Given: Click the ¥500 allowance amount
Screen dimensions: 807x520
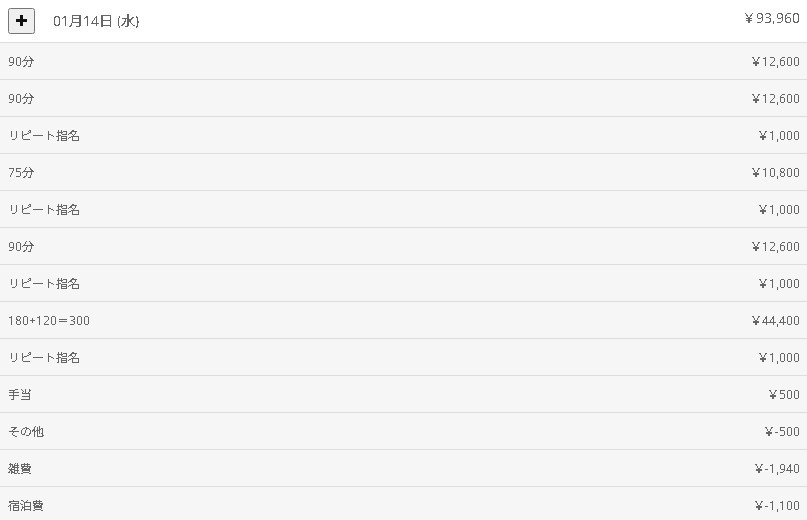Looking at the screenshot, I should [784, 395].
